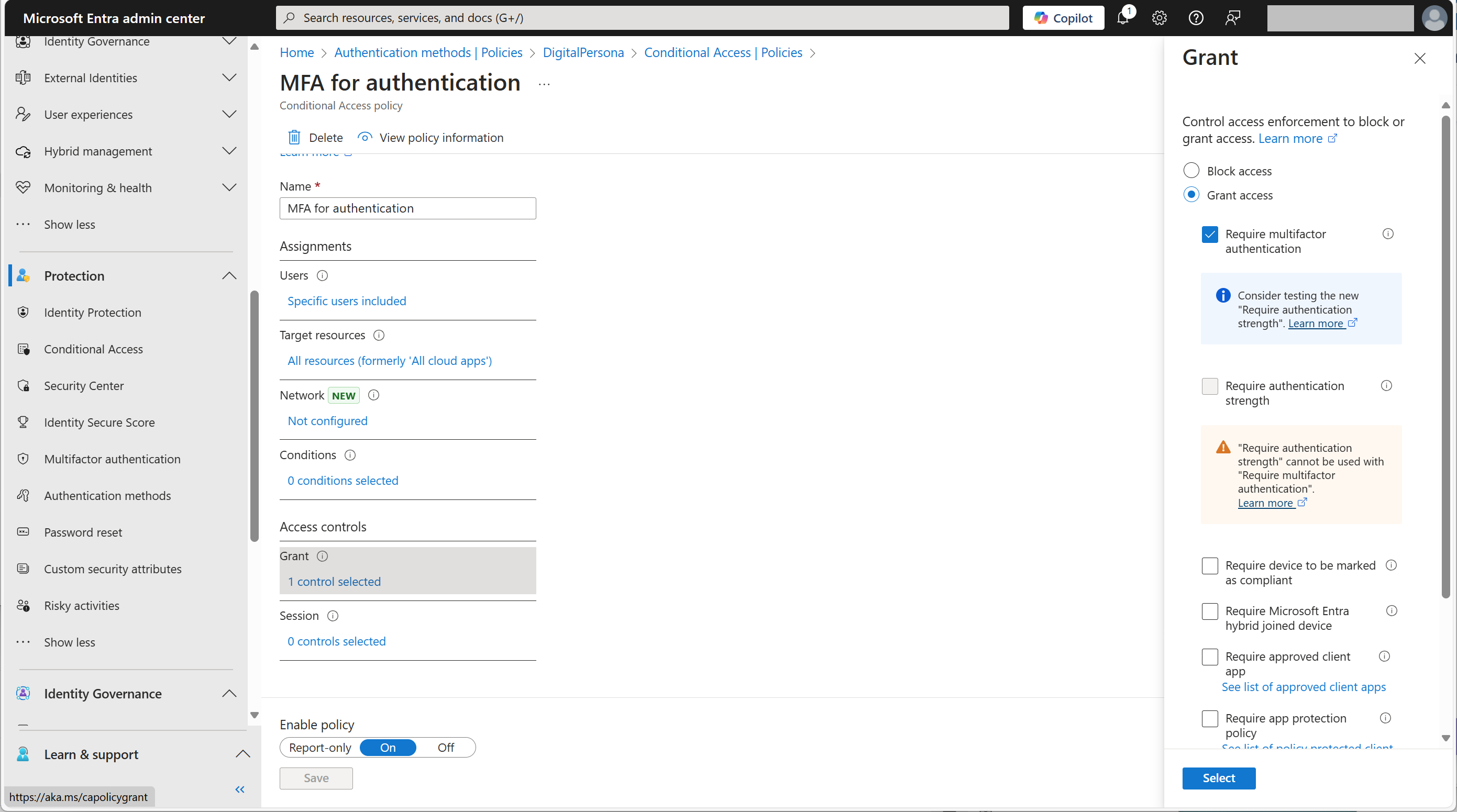
Task: Select the Grant access radio button
Action: pyautogui.click(x=1191, y=195)
